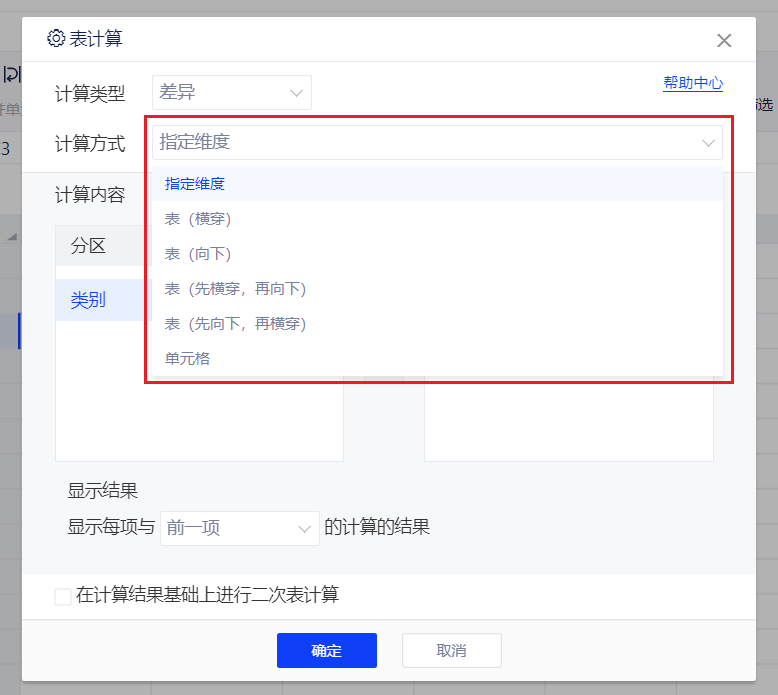Viewport: 778px width, 695px height.
Task: Select 表（先横穿，再向下） option
Action: point(235,289)
